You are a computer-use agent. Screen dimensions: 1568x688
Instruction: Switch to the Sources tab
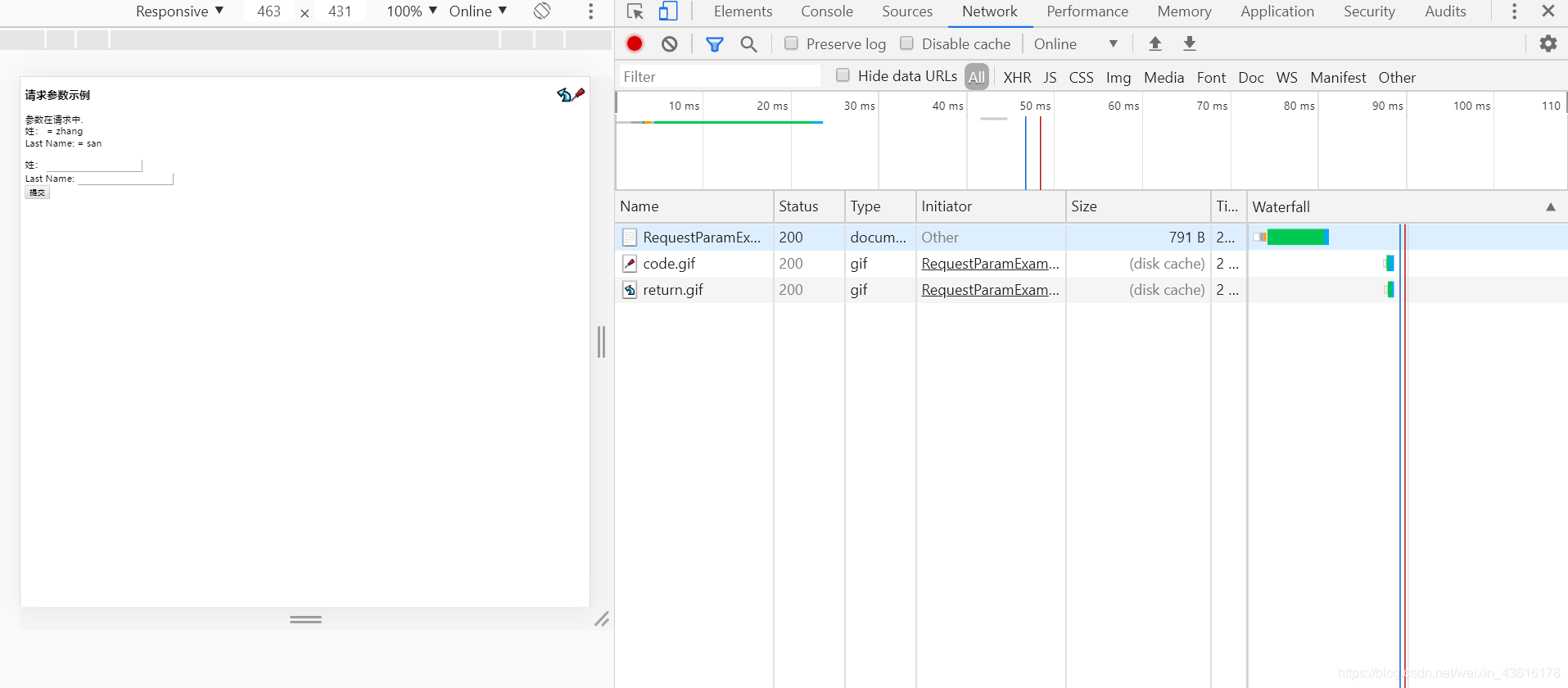point(907,11)
